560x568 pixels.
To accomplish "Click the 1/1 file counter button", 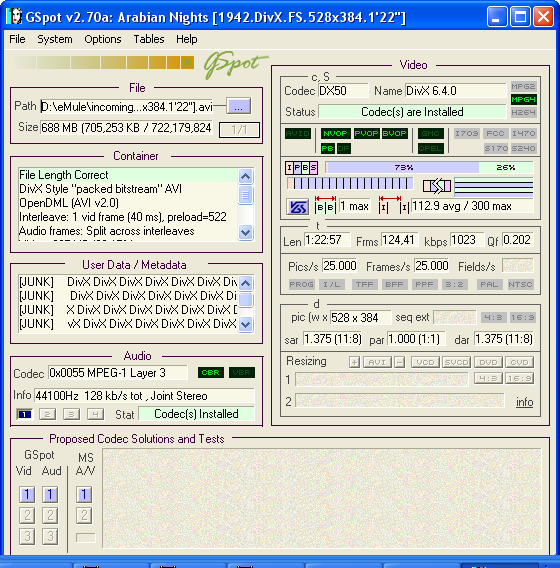I will click(239, 130).
